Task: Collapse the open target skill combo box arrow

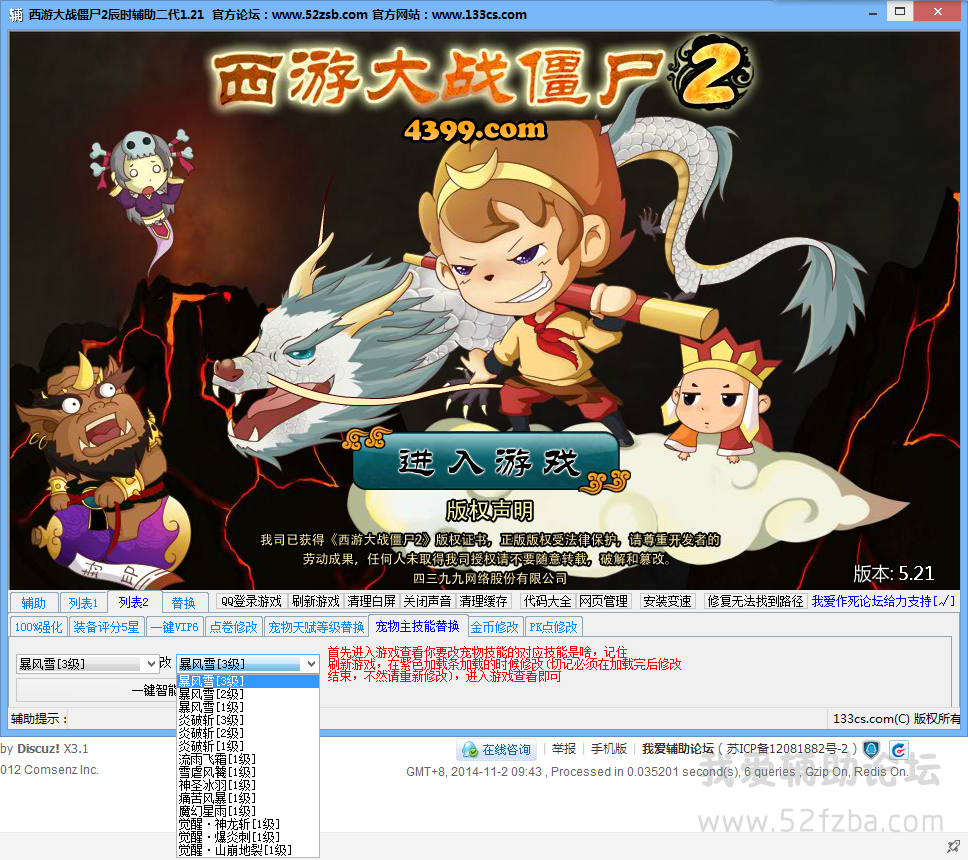Action: click(310, 664)
